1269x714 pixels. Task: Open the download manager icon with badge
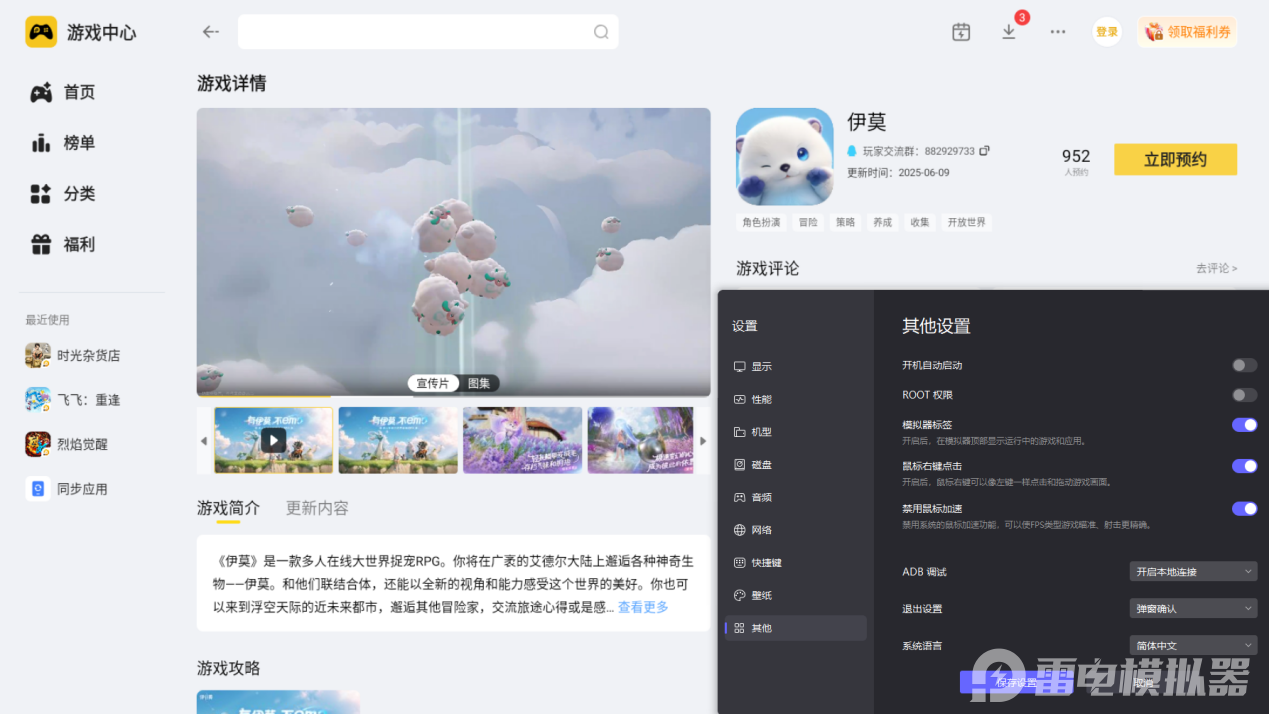[1009, 32]
